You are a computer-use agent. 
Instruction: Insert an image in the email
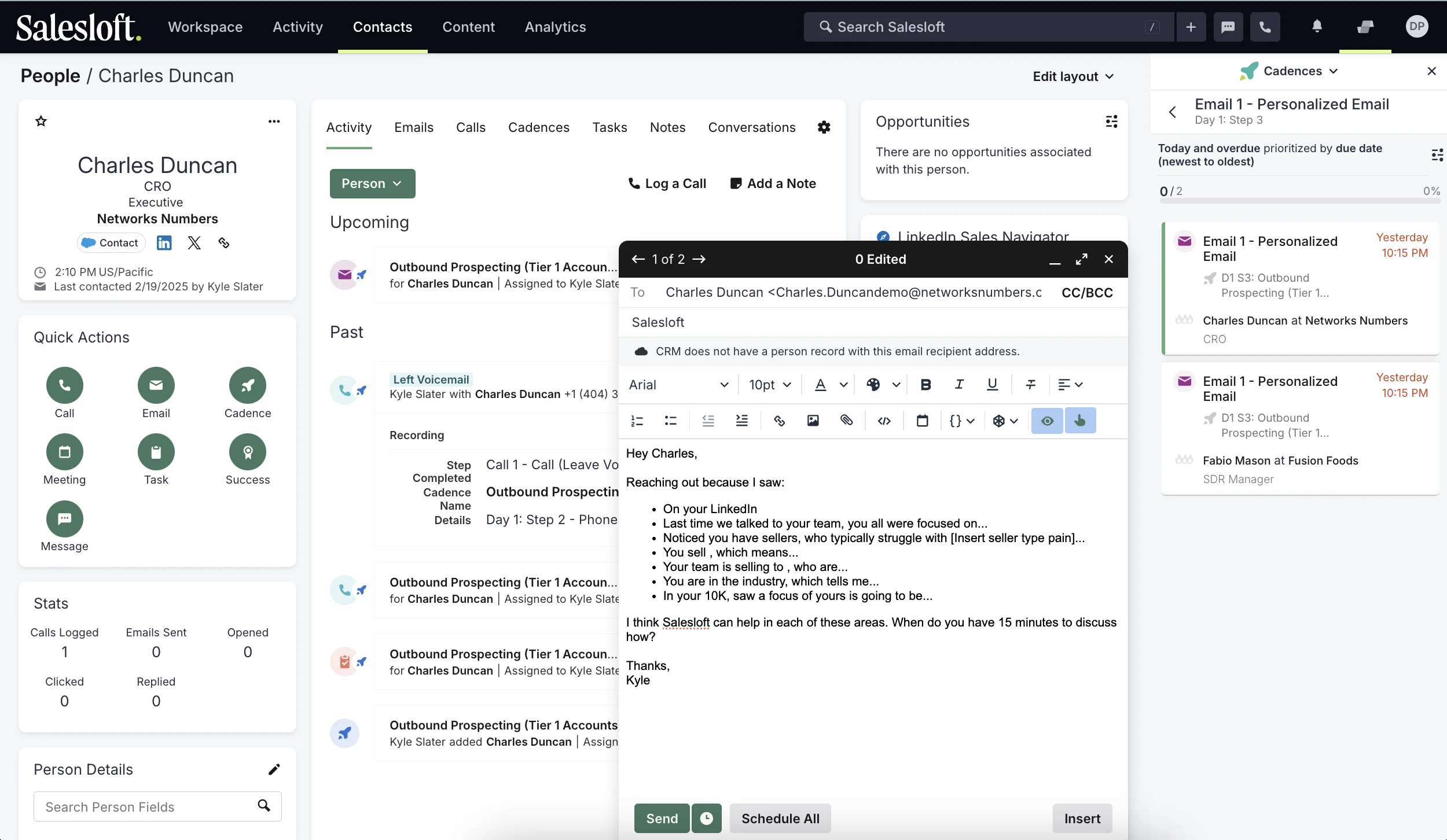pos(813,421)
